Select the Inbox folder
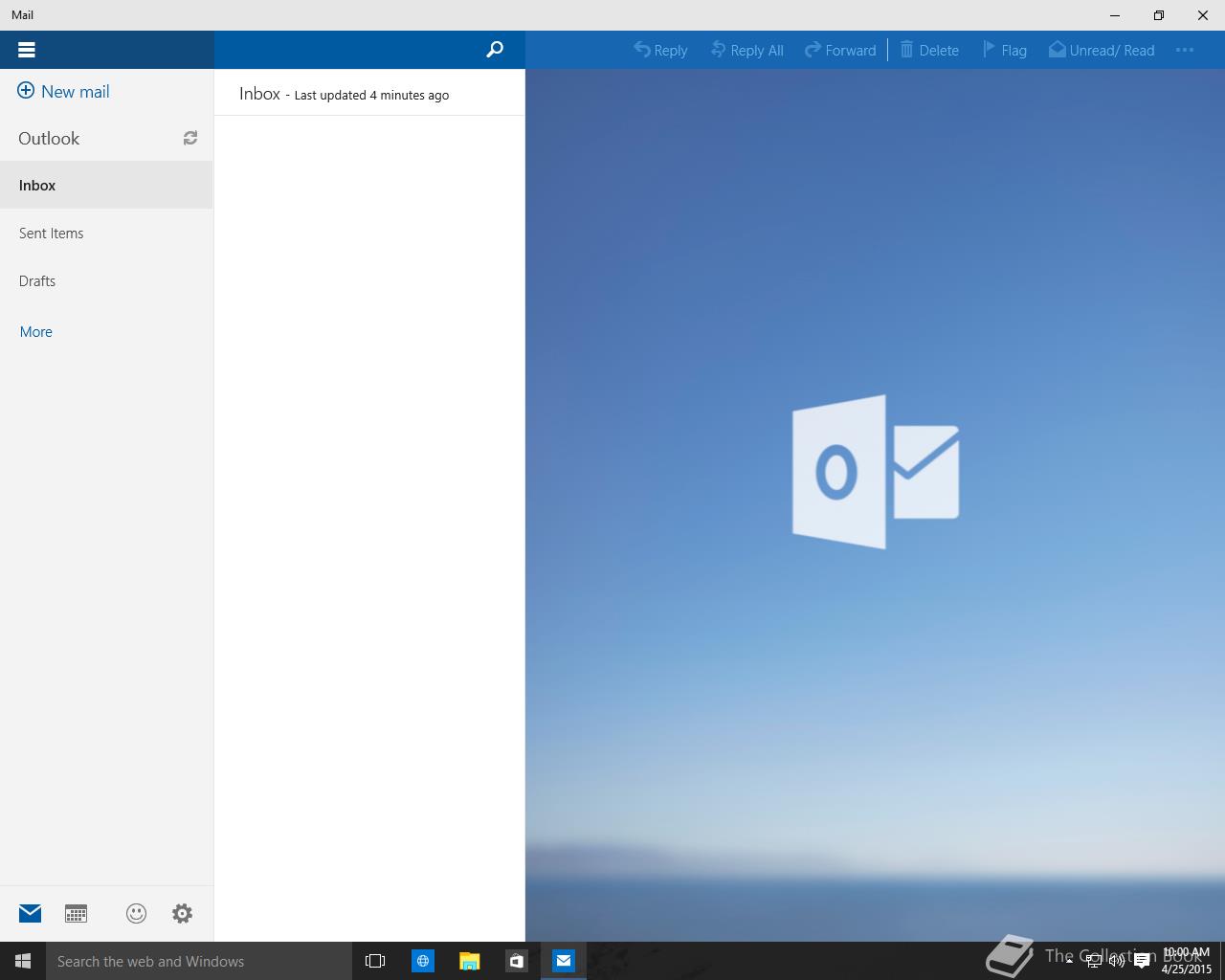Screen dimensions: 1225x980 click(x=106, y=185)
